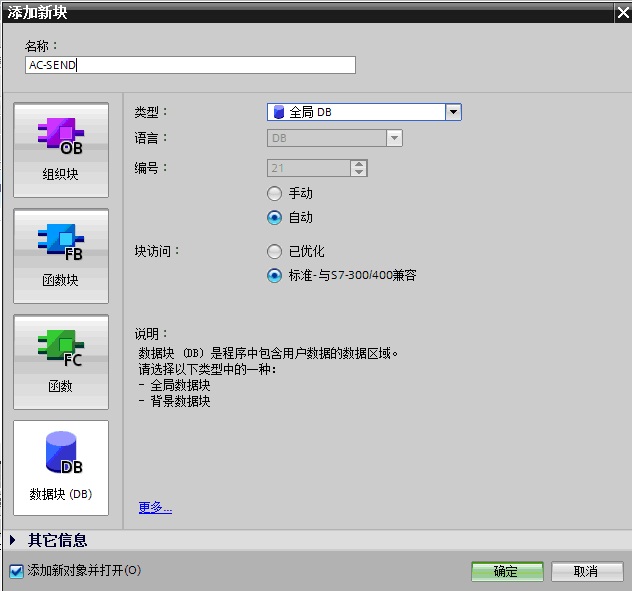Click the 取消 cancel button

[x=587, y=571]
